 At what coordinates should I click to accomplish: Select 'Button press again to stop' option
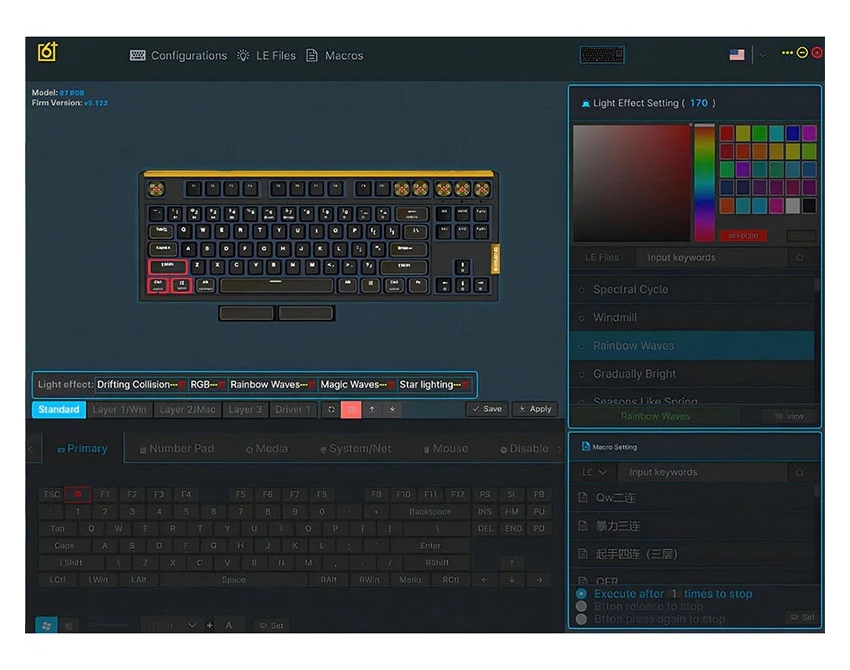[x=581, y=619]
